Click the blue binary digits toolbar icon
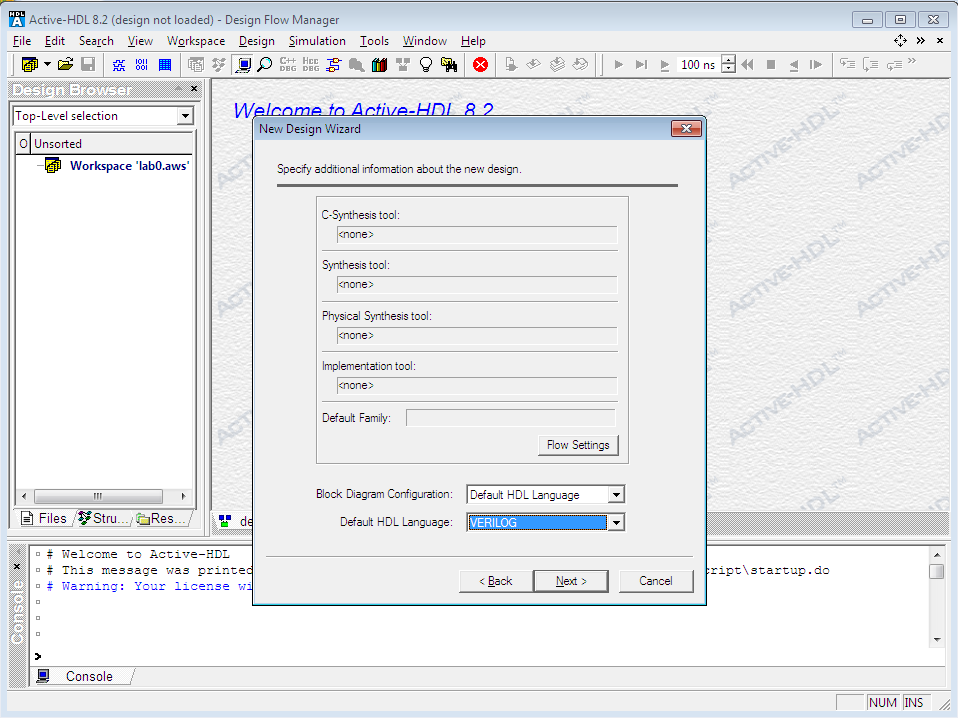This screenshot has width=958, height=718. [x=142, y=65]
